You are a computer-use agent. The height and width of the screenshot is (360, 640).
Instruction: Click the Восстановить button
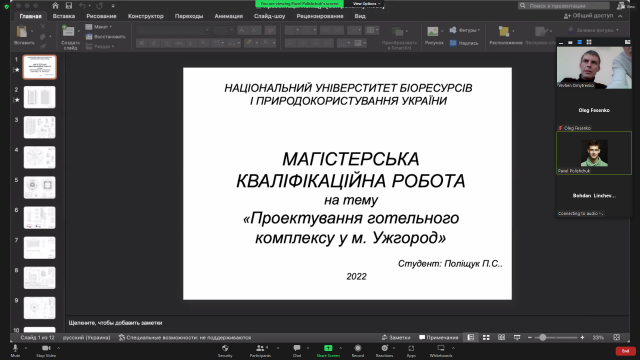pyautogui.click(x=106, y=37)
